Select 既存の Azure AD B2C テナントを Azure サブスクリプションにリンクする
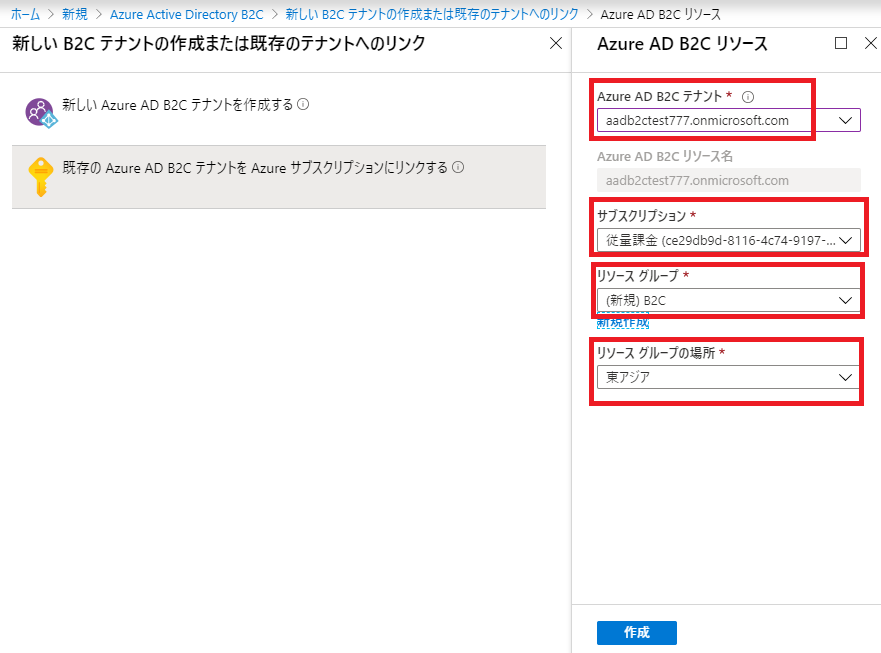The width and height of the screenshot is (881, 653). click(279, 177)
